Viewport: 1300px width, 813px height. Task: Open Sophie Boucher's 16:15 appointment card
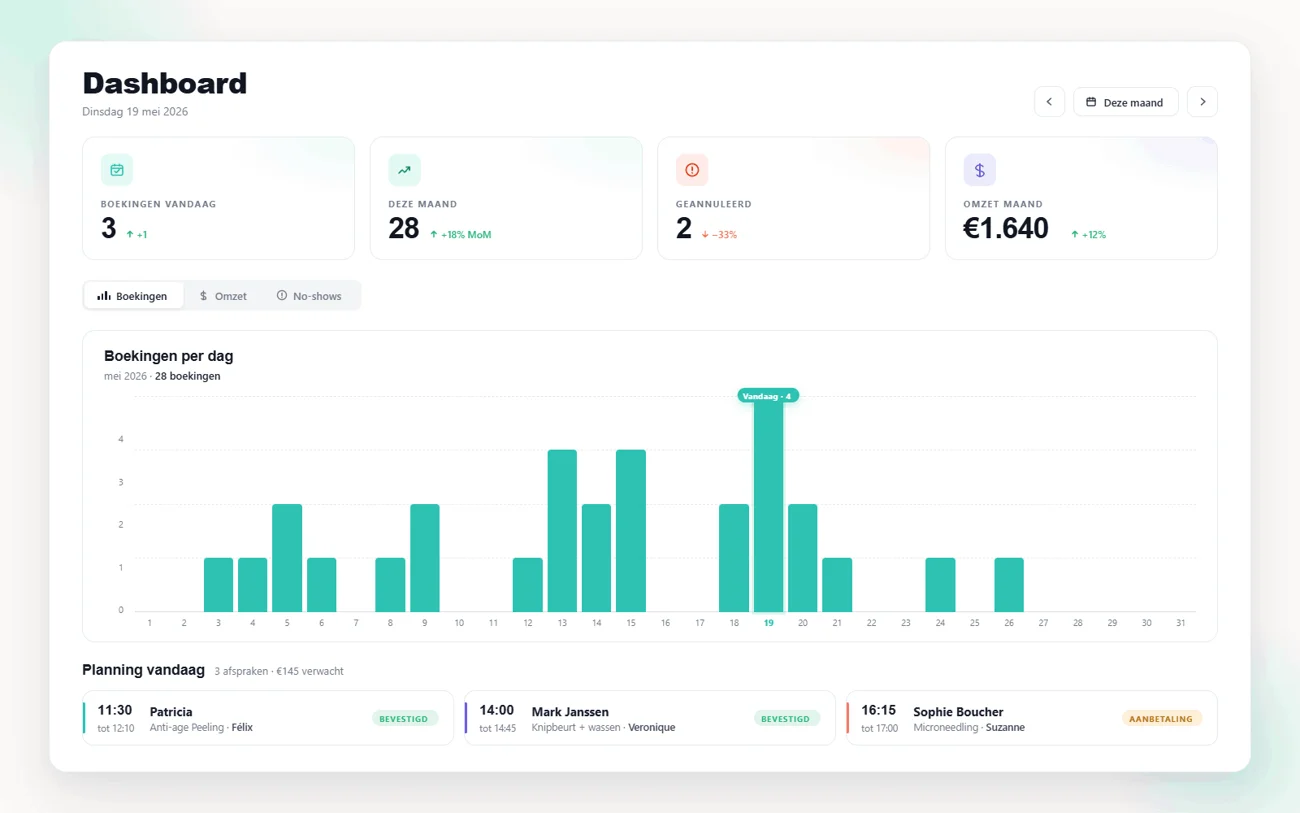coord(1032,718)
